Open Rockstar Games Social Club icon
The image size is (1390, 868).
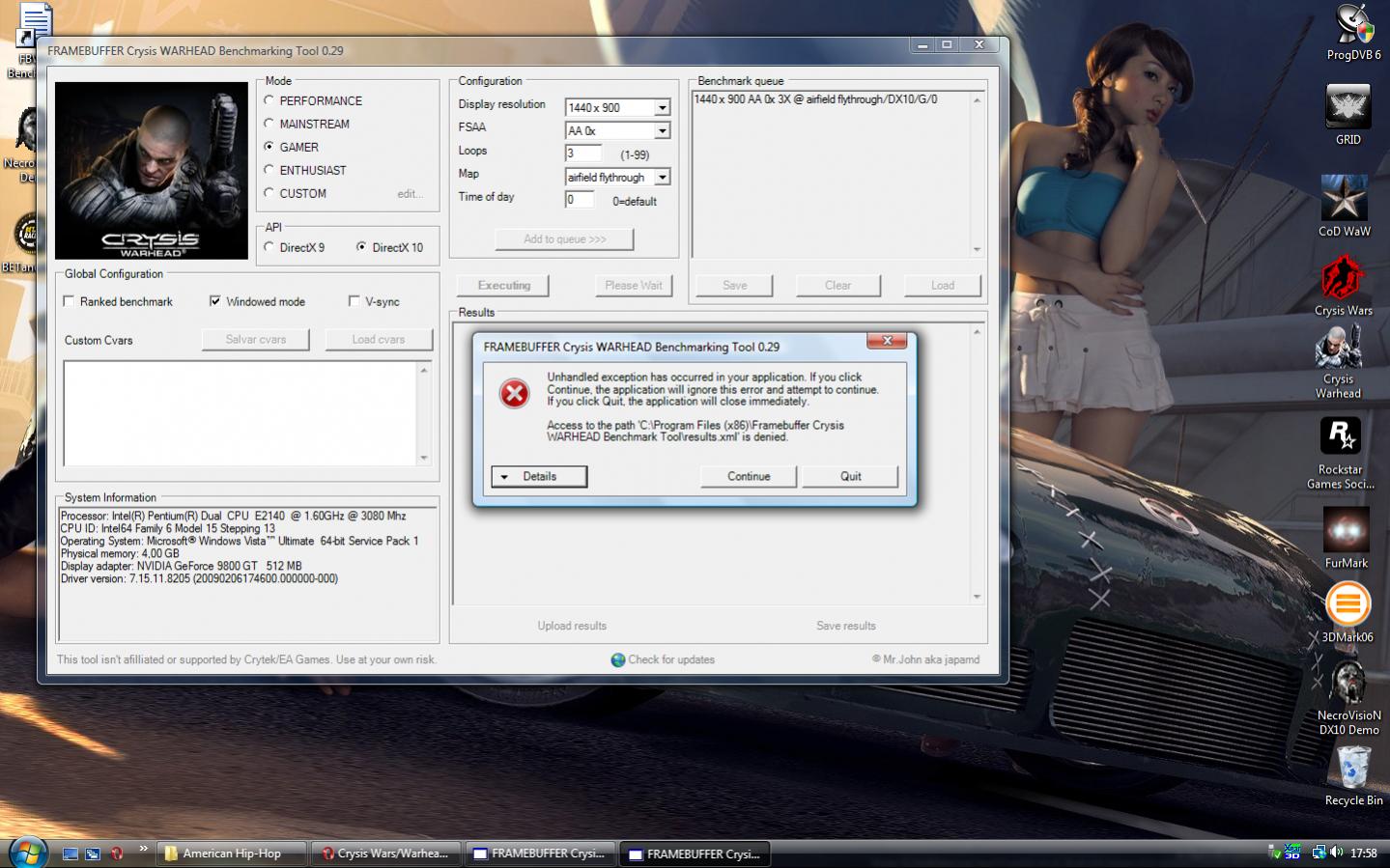point(1341,453)
